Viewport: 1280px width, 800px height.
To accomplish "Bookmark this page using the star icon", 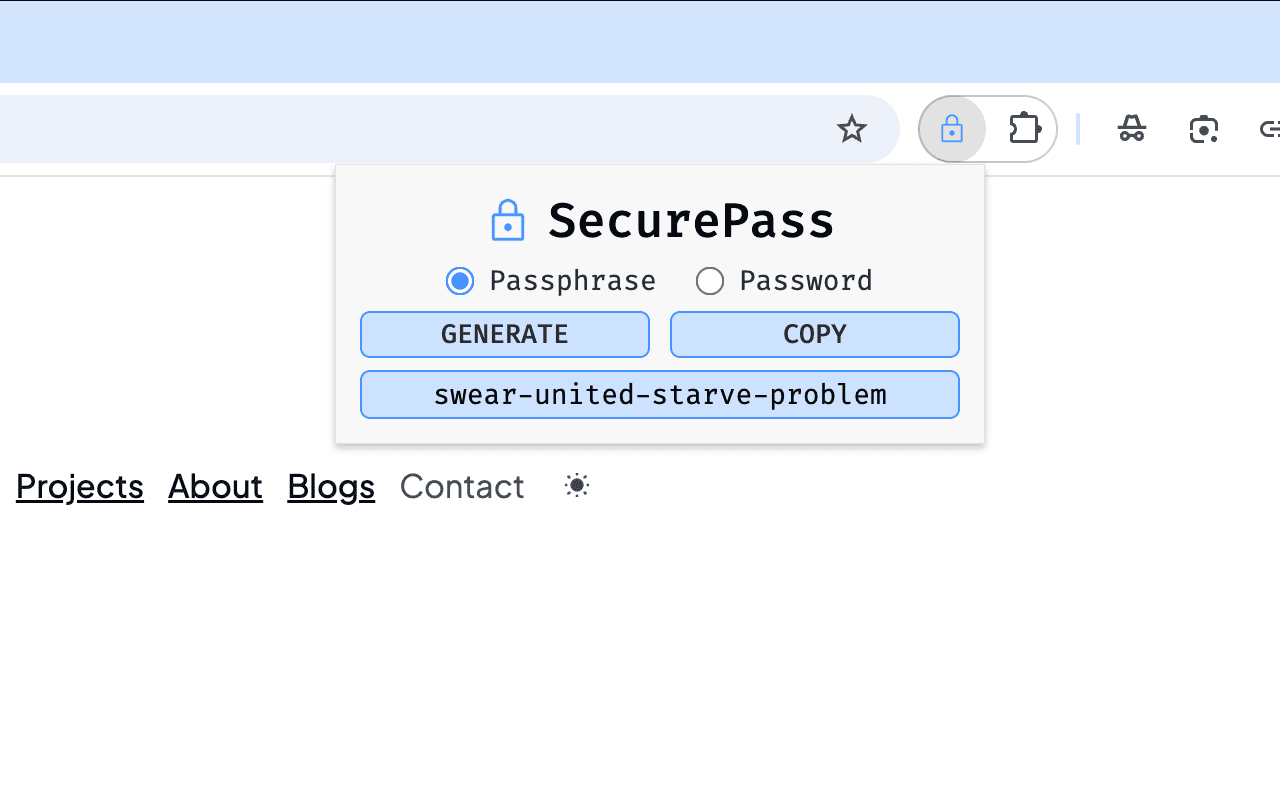I will [852, 129].
